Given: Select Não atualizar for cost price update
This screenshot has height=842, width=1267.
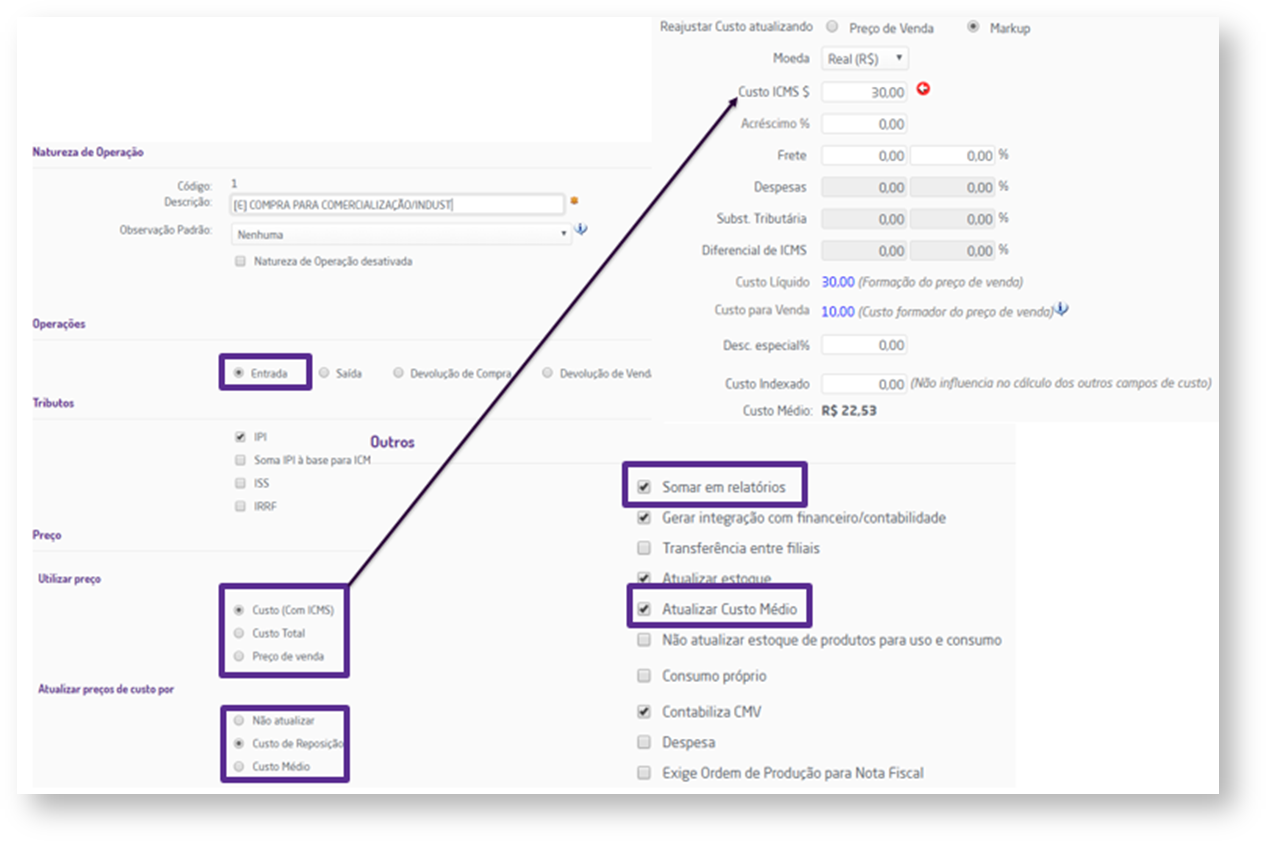Looking at the screenshot, I should click(x=238, y=720).
